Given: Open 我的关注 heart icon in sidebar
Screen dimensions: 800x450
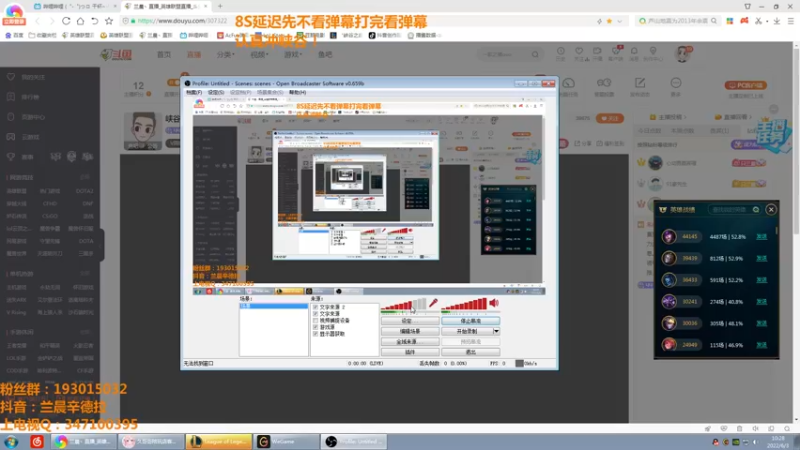Looking at the screenshot, I should point(11,77).
